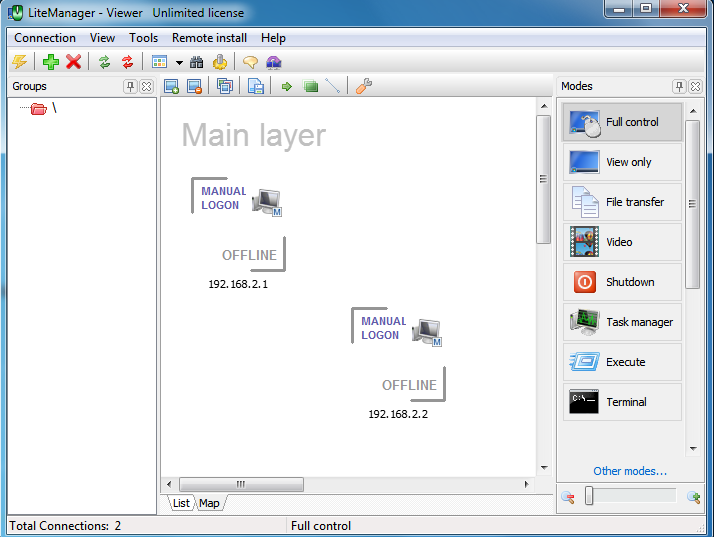The width and height of the screenshot is (714, 537).
Task: Select Terminal mode
Action: (622, 402)
